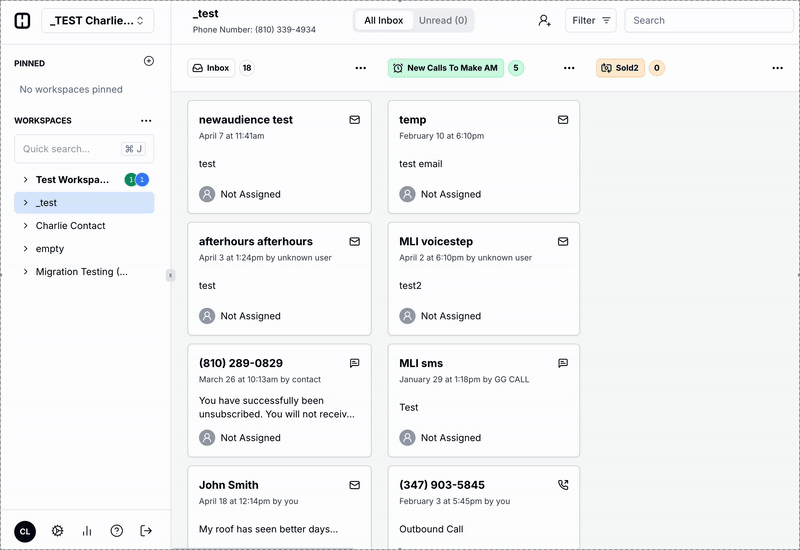Open the temp card
The image size is (800, 550).
(484, 157)
